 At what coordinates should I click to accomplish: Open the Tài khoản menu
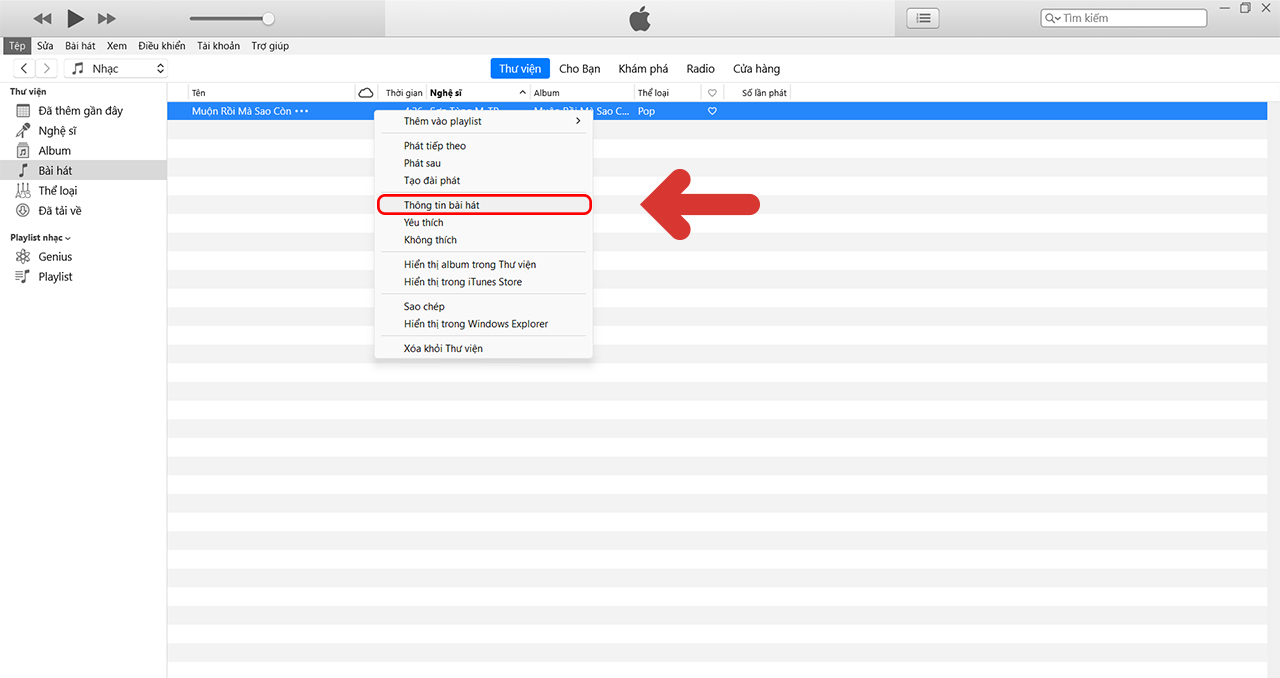[x=218, y=46]
